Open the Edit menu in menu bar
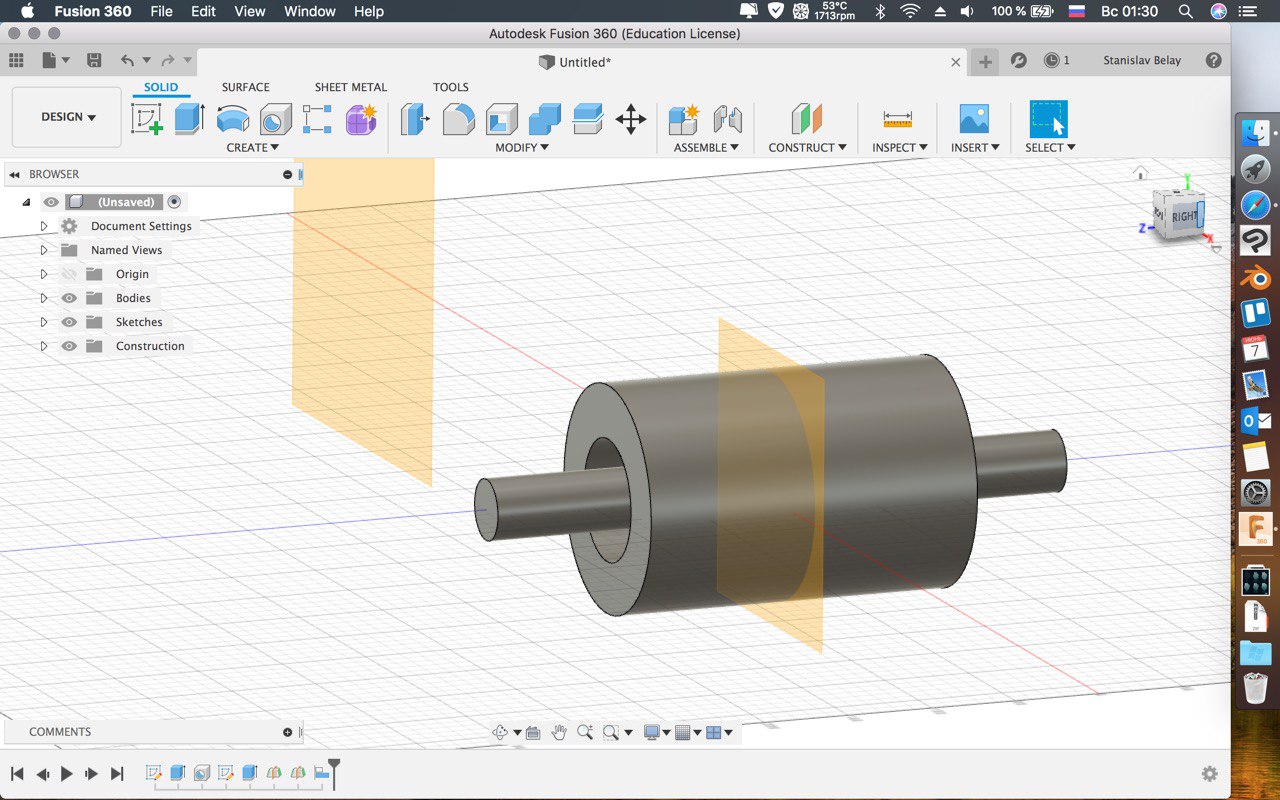Viewport: 1280px width, 800px height. 203,11
